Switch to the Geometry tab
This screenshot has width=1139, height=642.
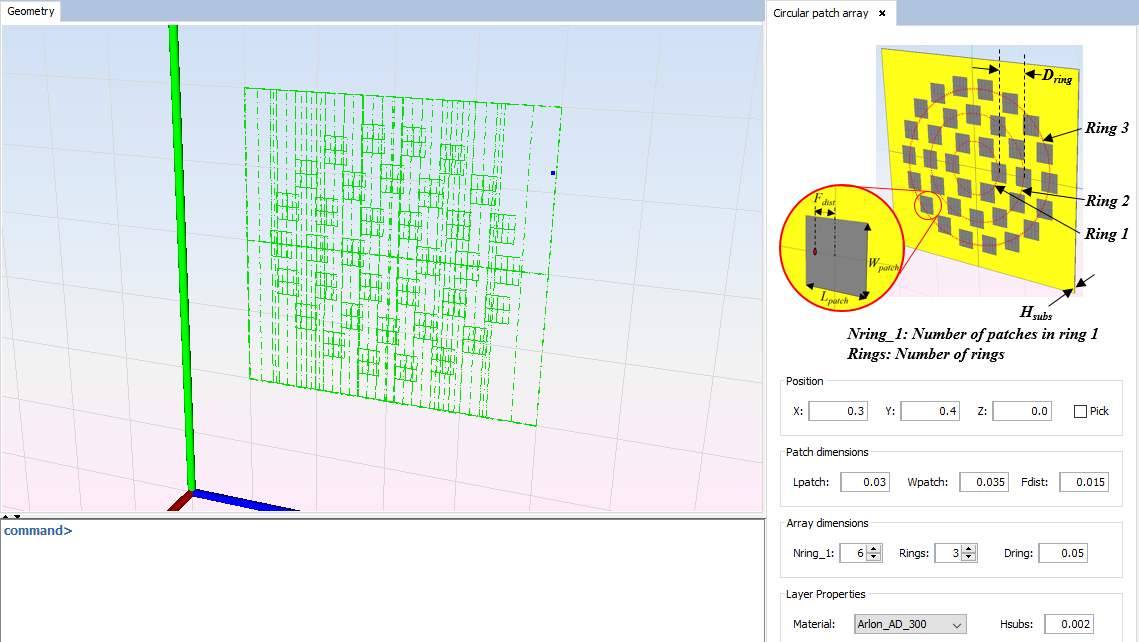[x=32, y=12]
